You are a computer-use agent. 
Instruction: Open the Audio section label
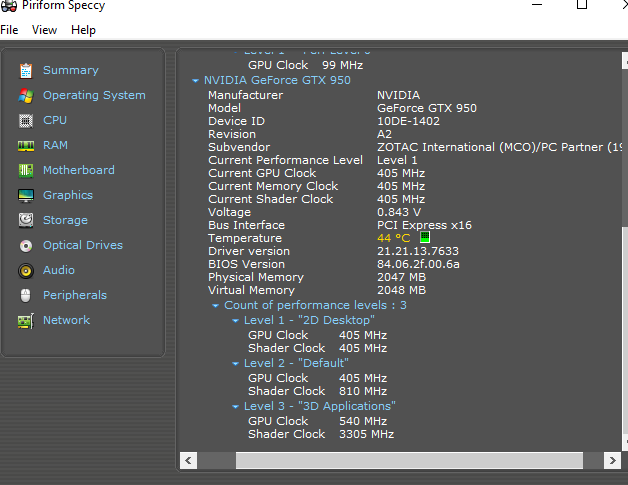[59, 270]
